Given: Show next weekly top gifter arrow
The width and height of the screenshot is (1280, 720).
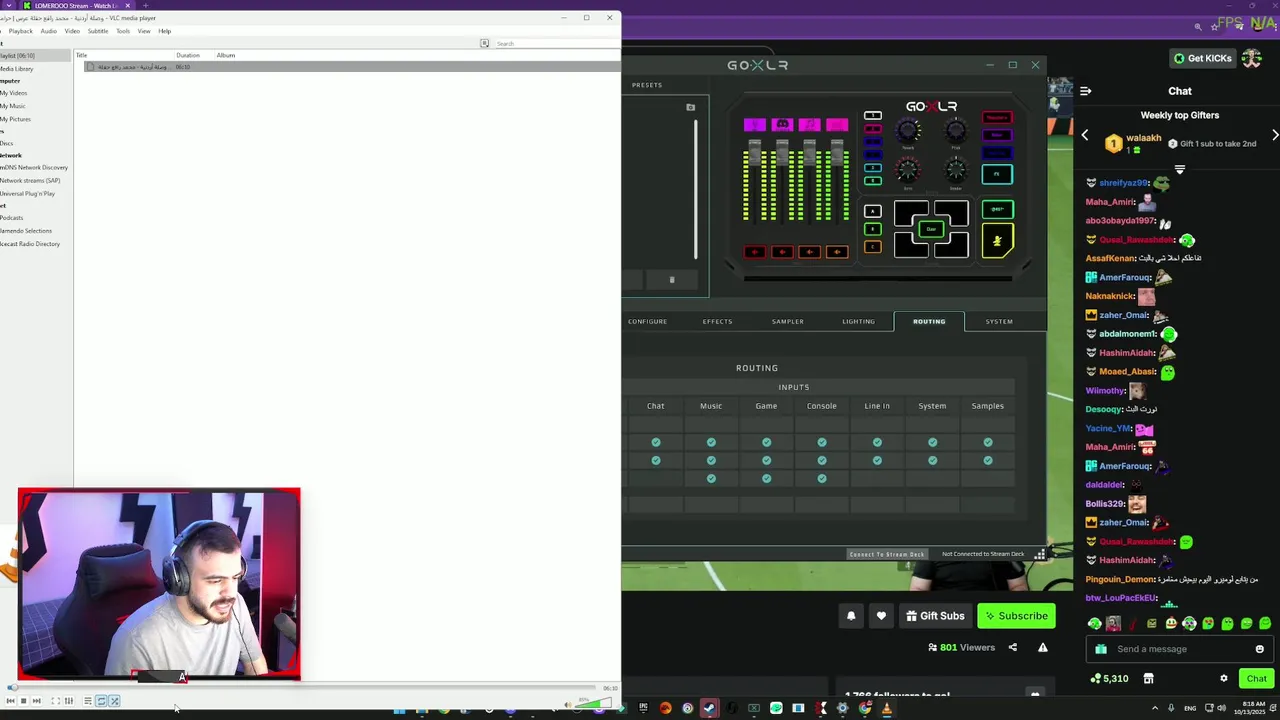Looking at the screenshot, I should pos(1275,135).
